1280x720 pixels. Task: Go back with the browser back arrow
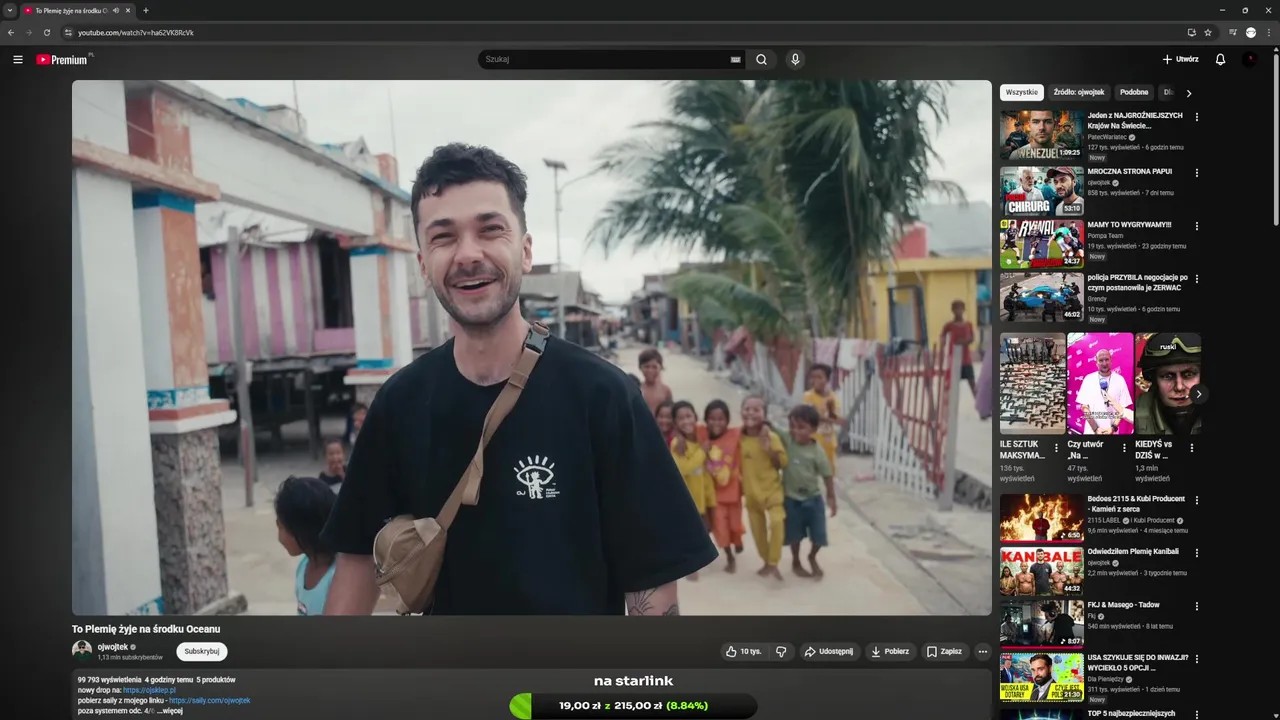click(x=11, y=32)
